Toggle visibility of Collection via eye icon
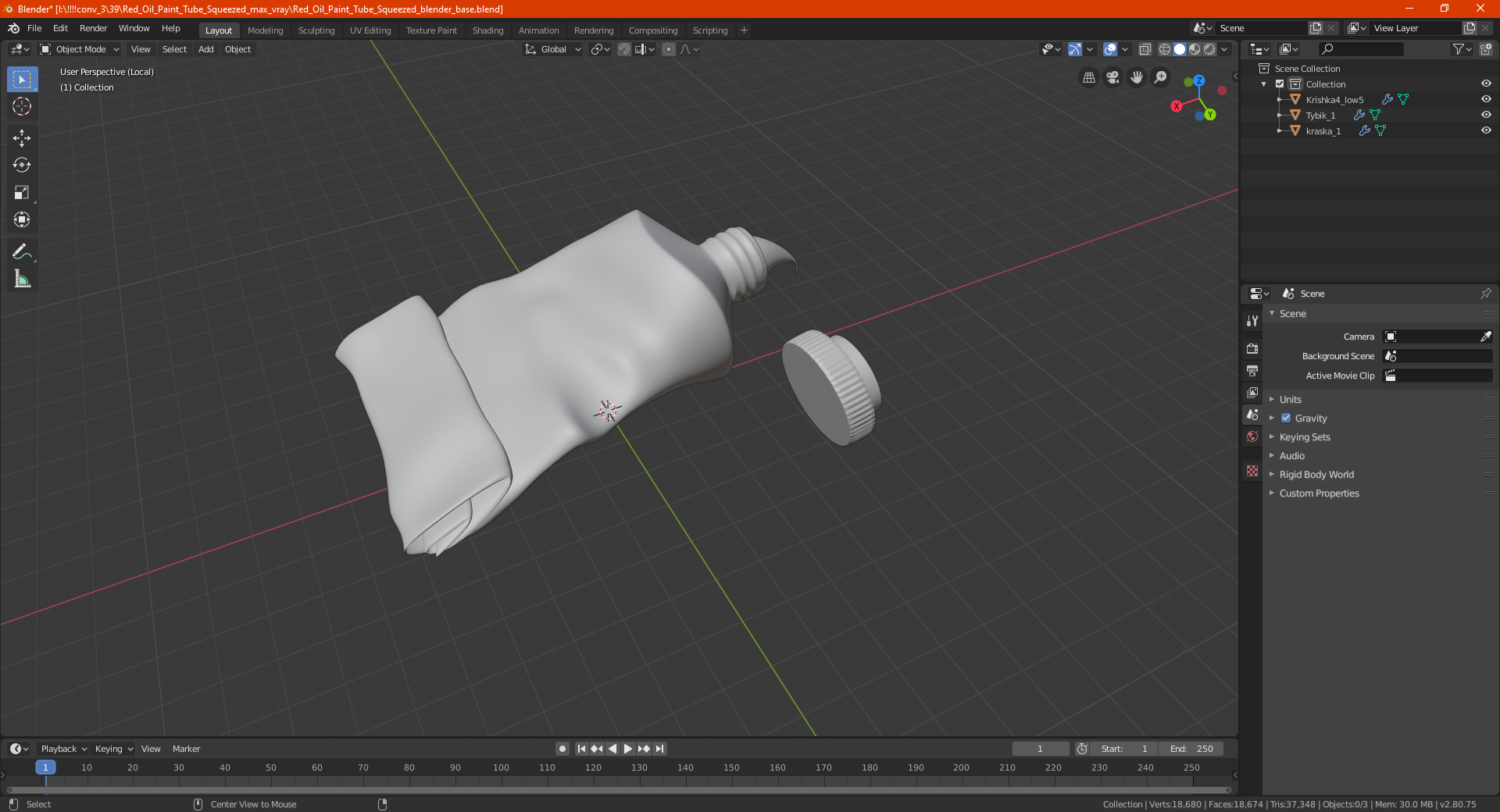 (1486, 84)
